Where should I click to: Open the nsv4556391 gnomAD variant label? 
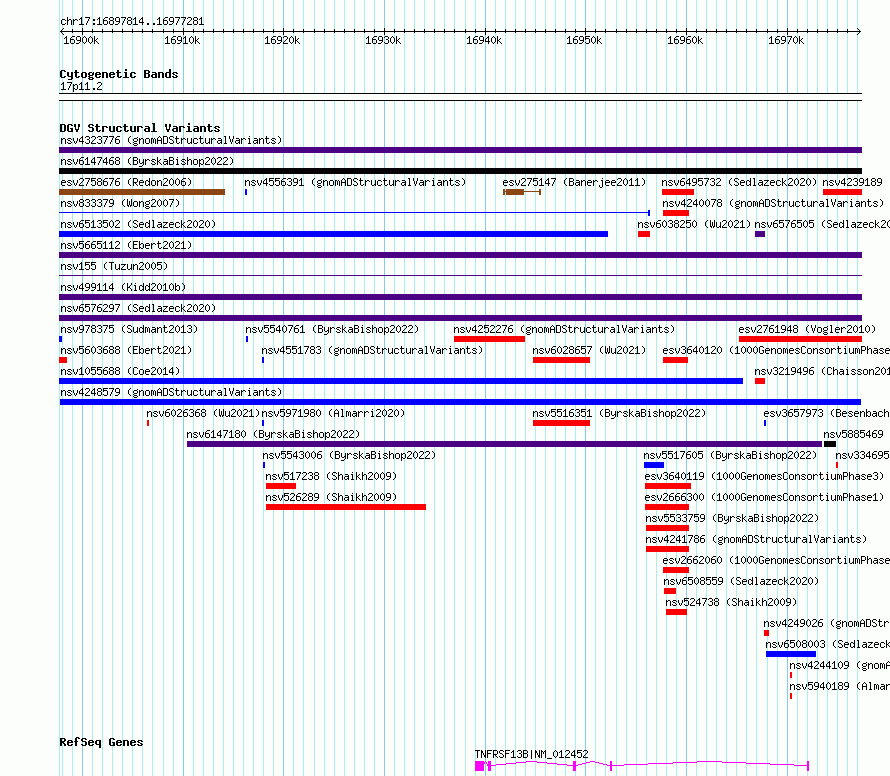click(x=355, y=182)
